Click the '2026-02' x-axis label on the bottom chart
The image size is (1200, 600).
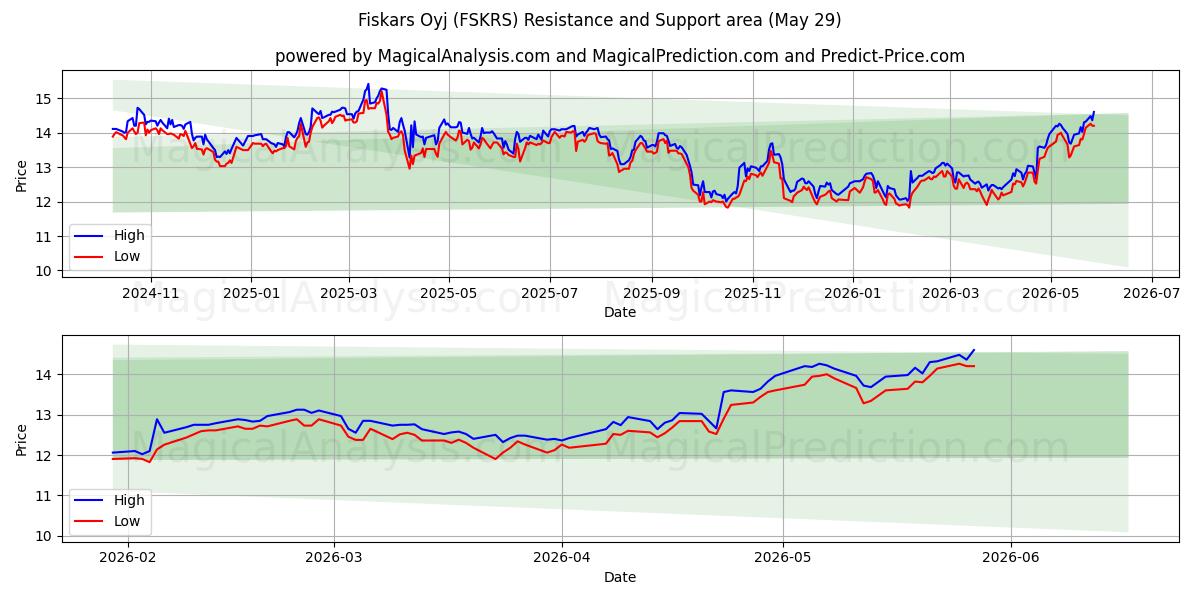click(x=129, y=559)
